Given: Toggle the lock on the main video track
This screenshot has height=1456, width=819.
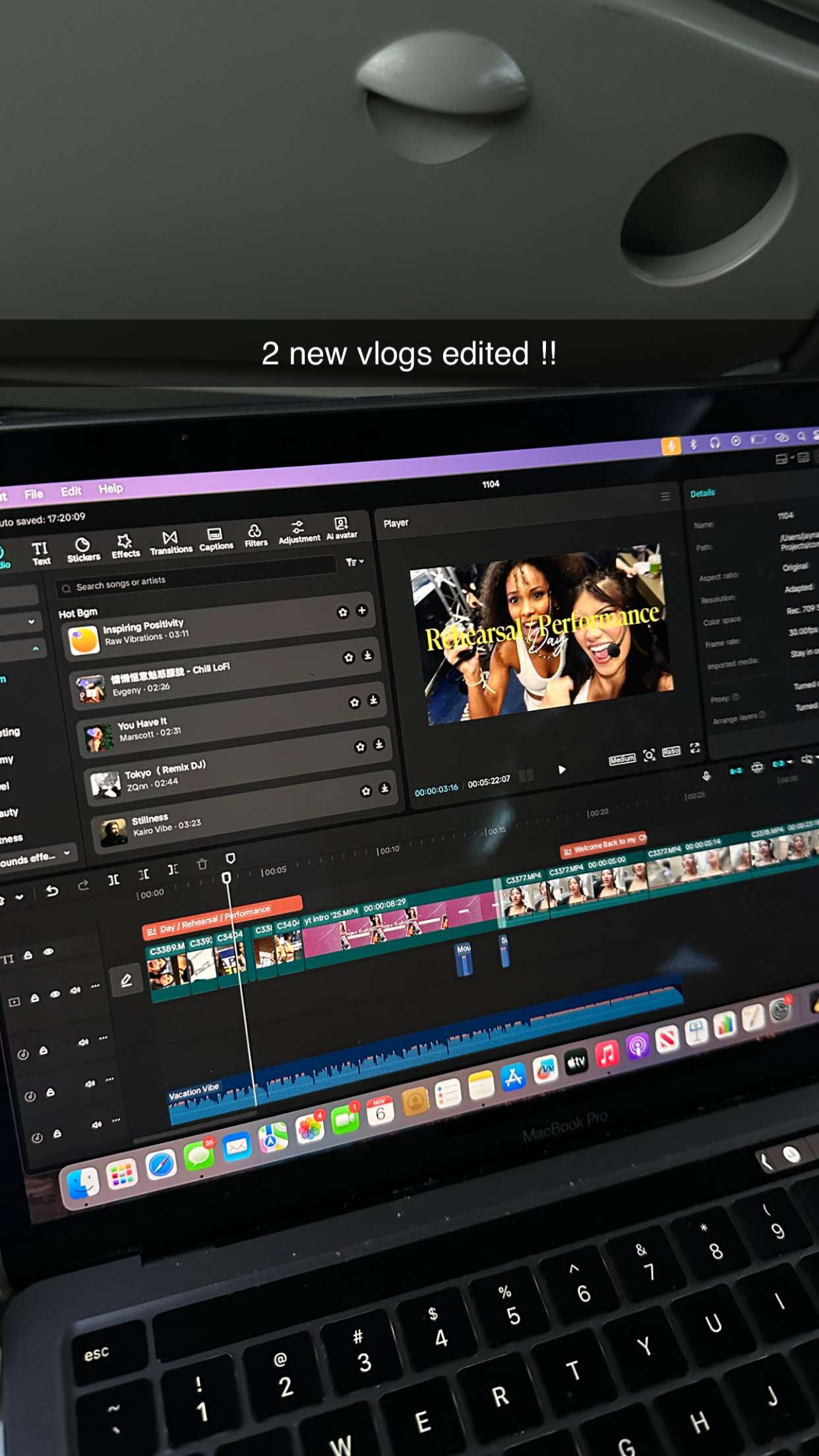Looking at the screenshot, I should pos(35,998).
